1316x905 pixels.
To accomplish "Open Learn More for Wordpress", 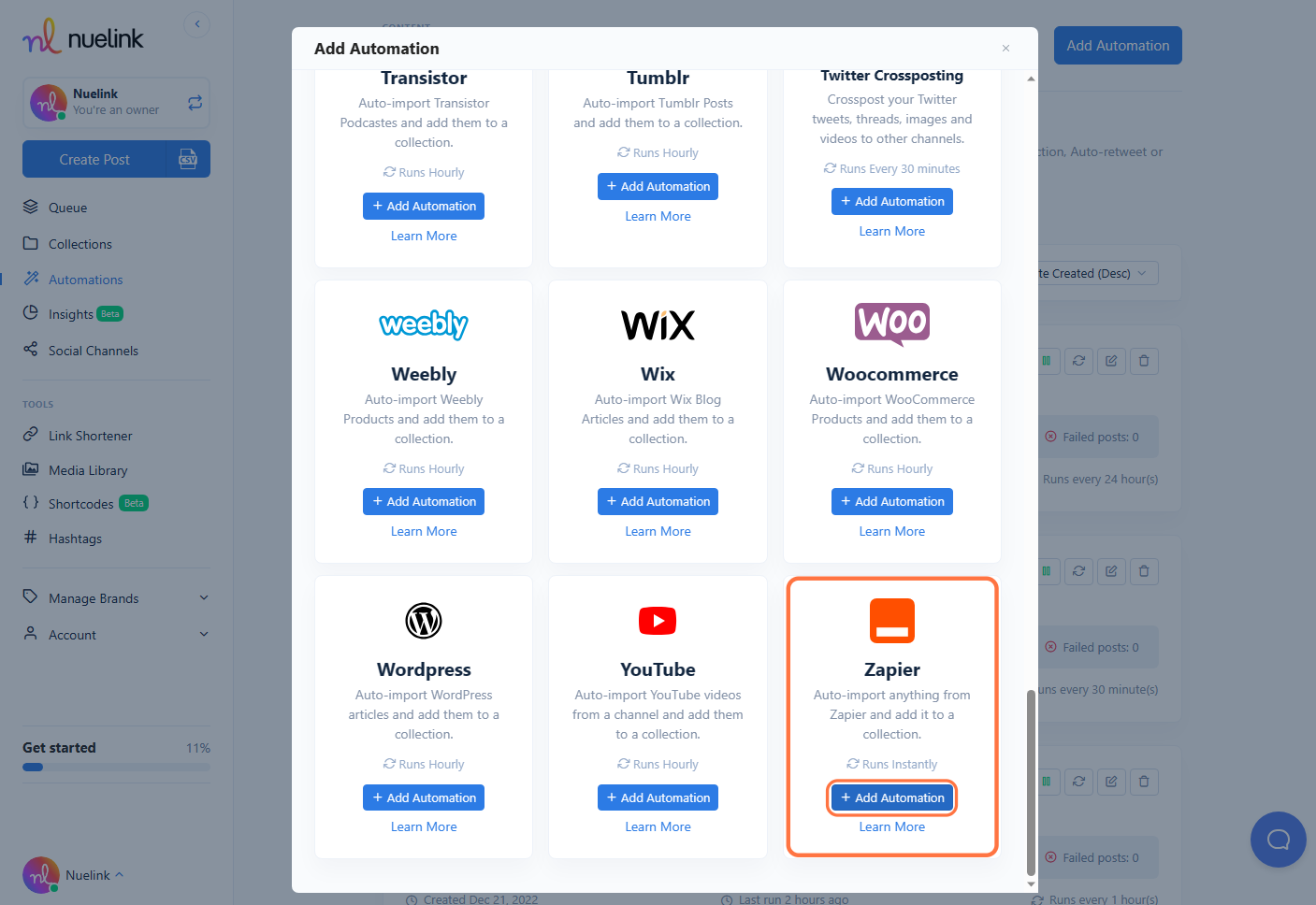I will click(424, 826).
